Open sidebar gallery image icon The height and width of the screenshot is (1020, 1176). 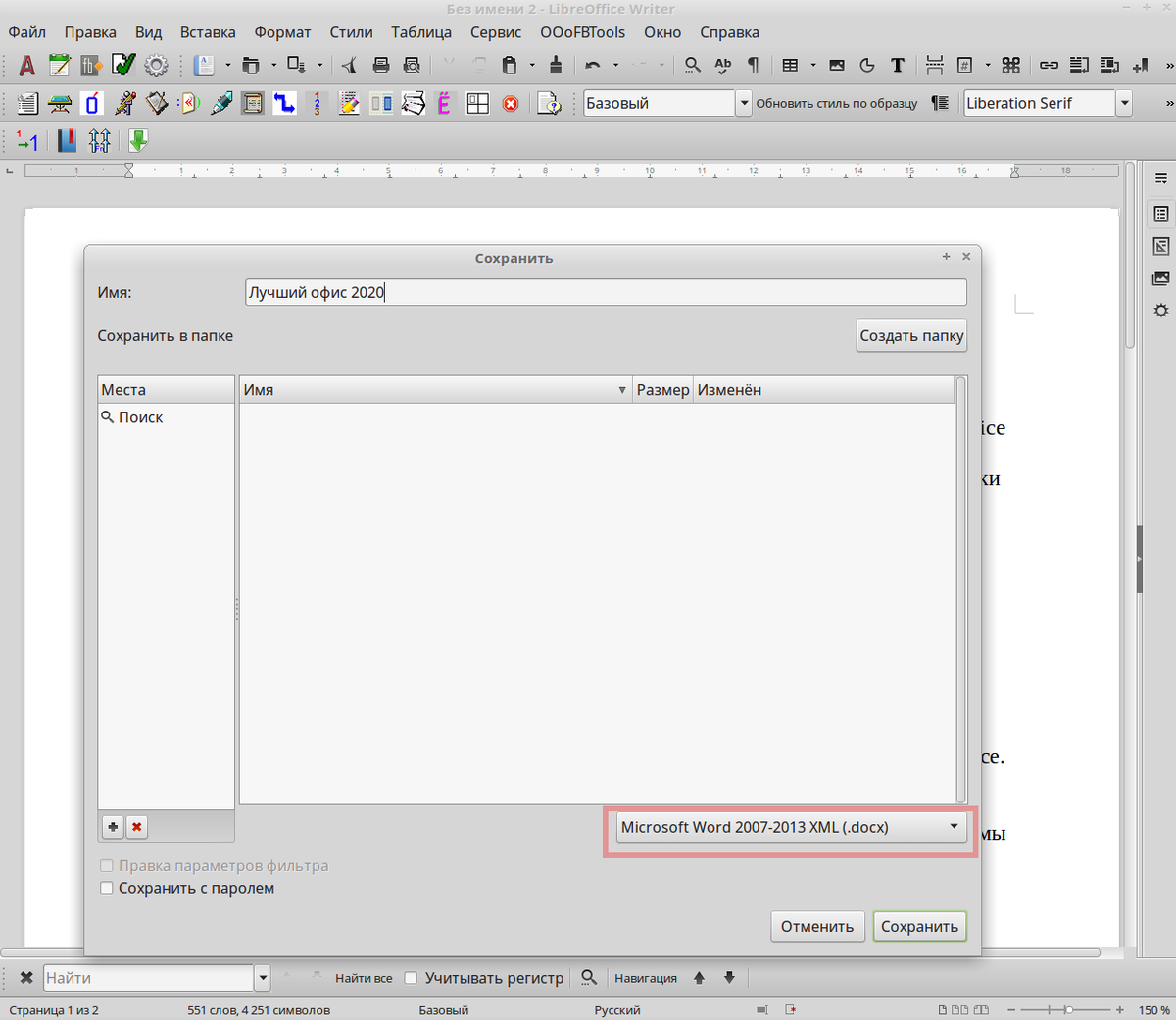click(x=1161, y=278)
